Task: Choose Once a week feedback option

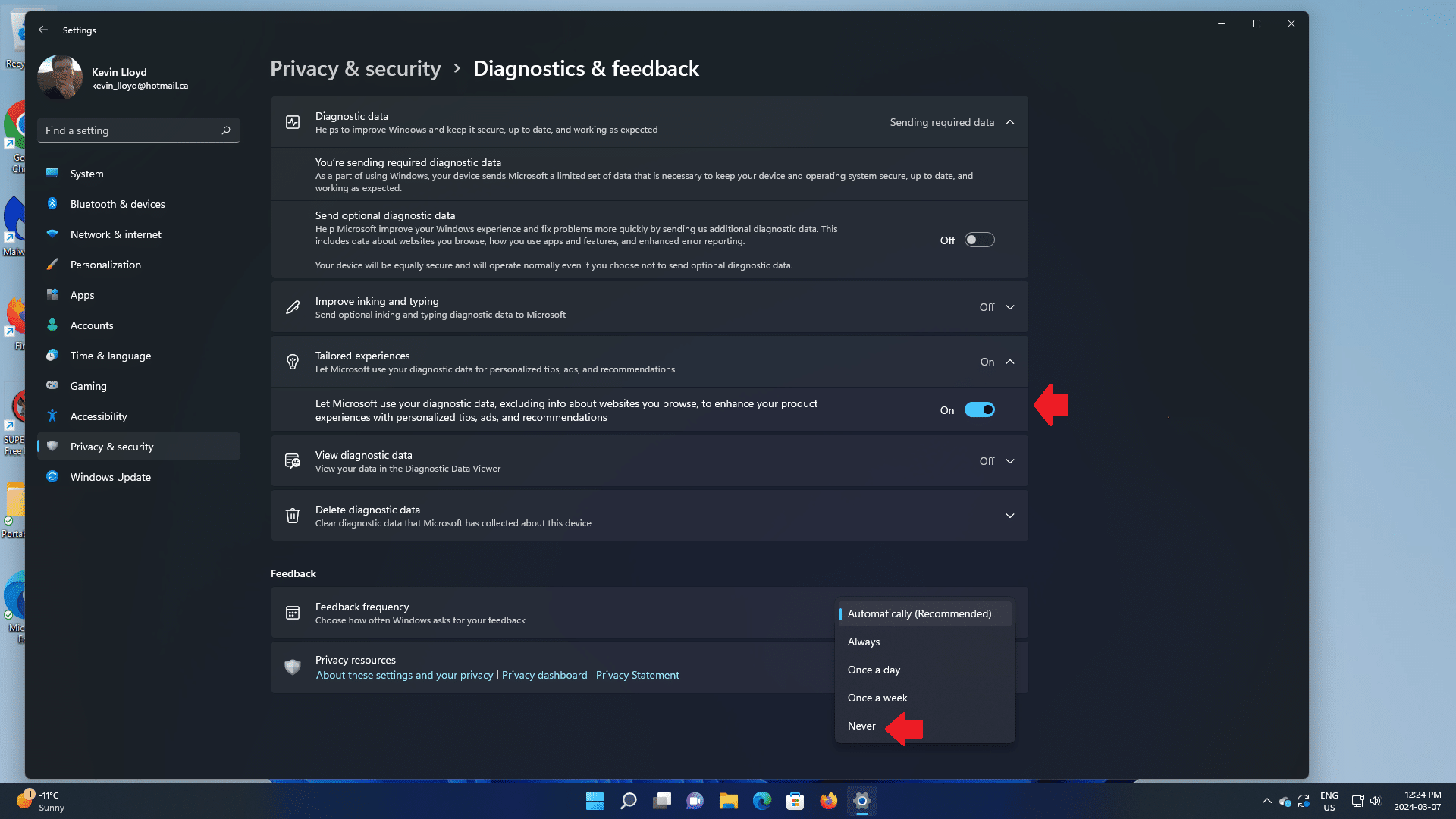Action: coord(877,698)
